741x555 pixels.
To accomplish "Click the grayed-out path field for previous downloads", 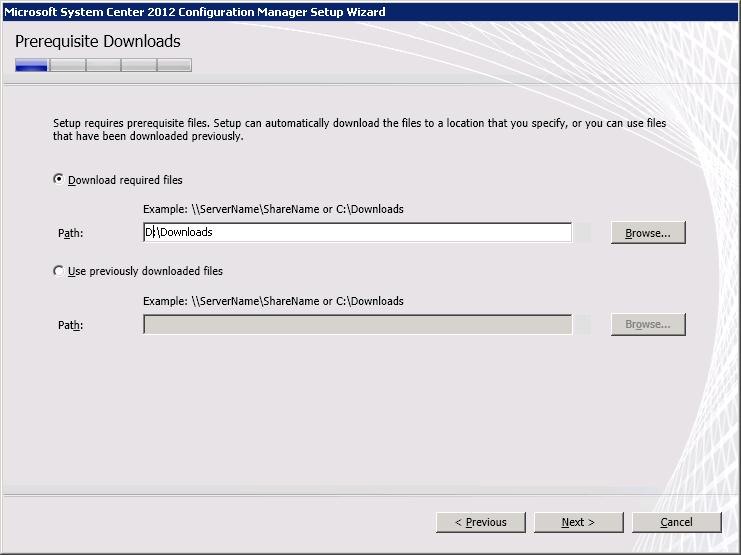I will click(357, 325).
